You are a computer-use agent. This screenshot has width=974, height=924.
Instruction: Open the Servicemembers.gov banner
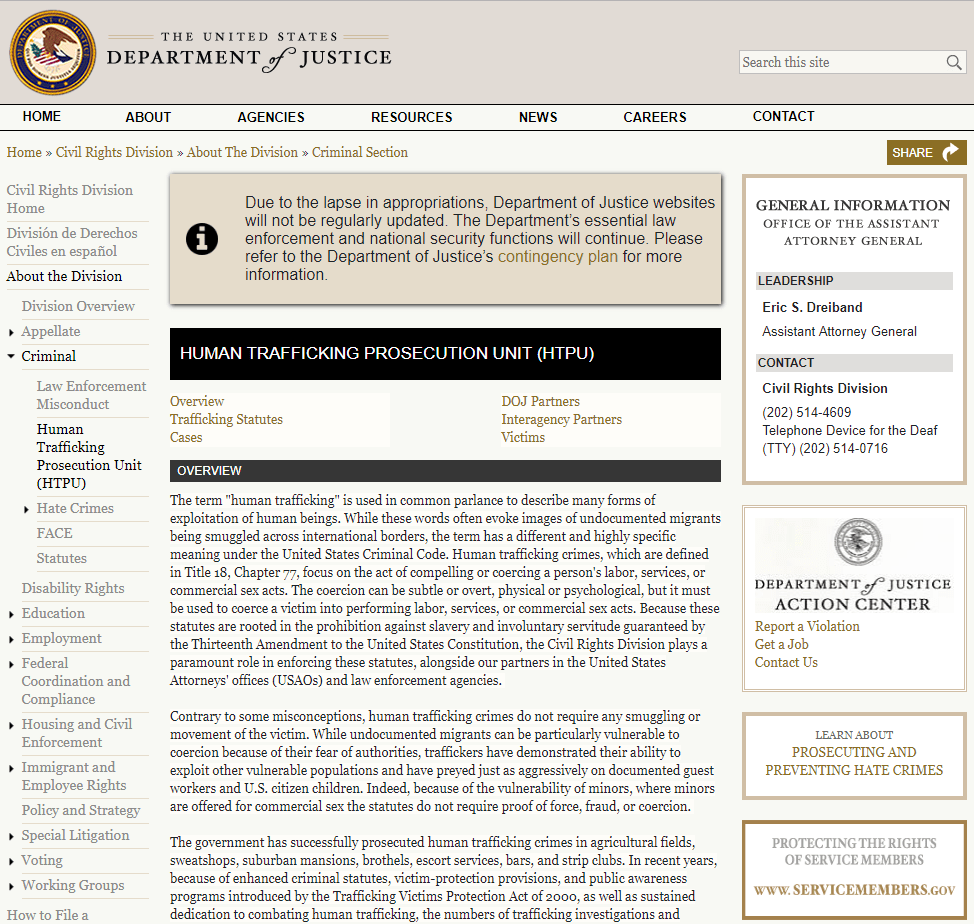[x=854, y=869]
